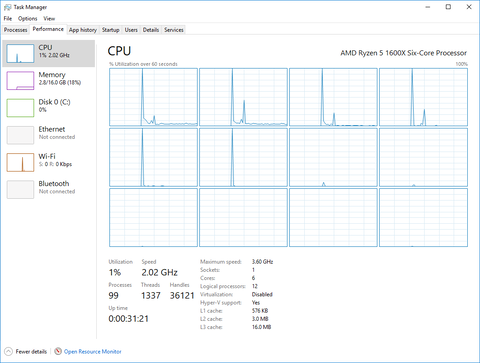Switch to the App history tab
The image size is (480, 363).
click(83, 30)
